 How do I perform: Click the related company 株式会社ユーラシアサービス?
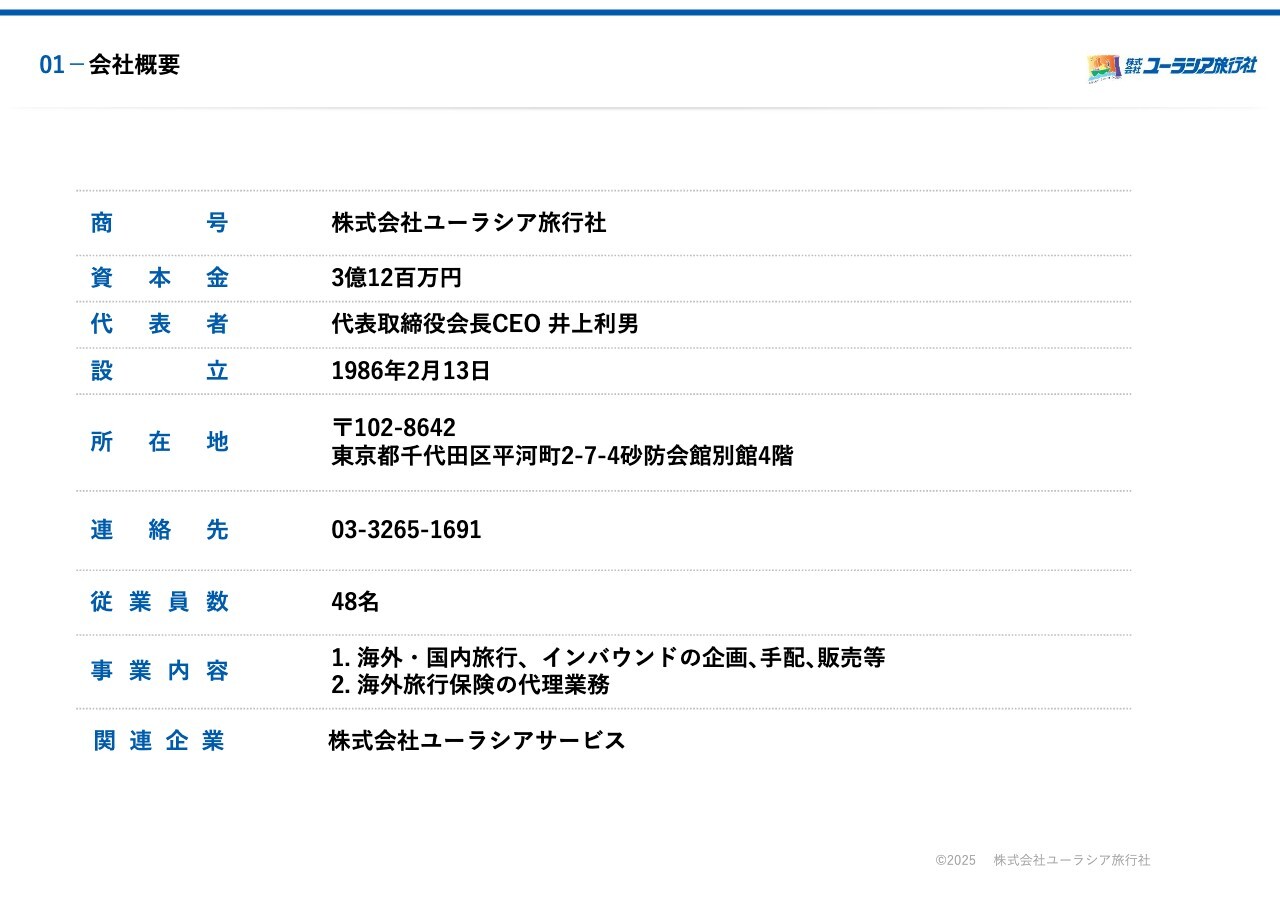coord(476,741)
